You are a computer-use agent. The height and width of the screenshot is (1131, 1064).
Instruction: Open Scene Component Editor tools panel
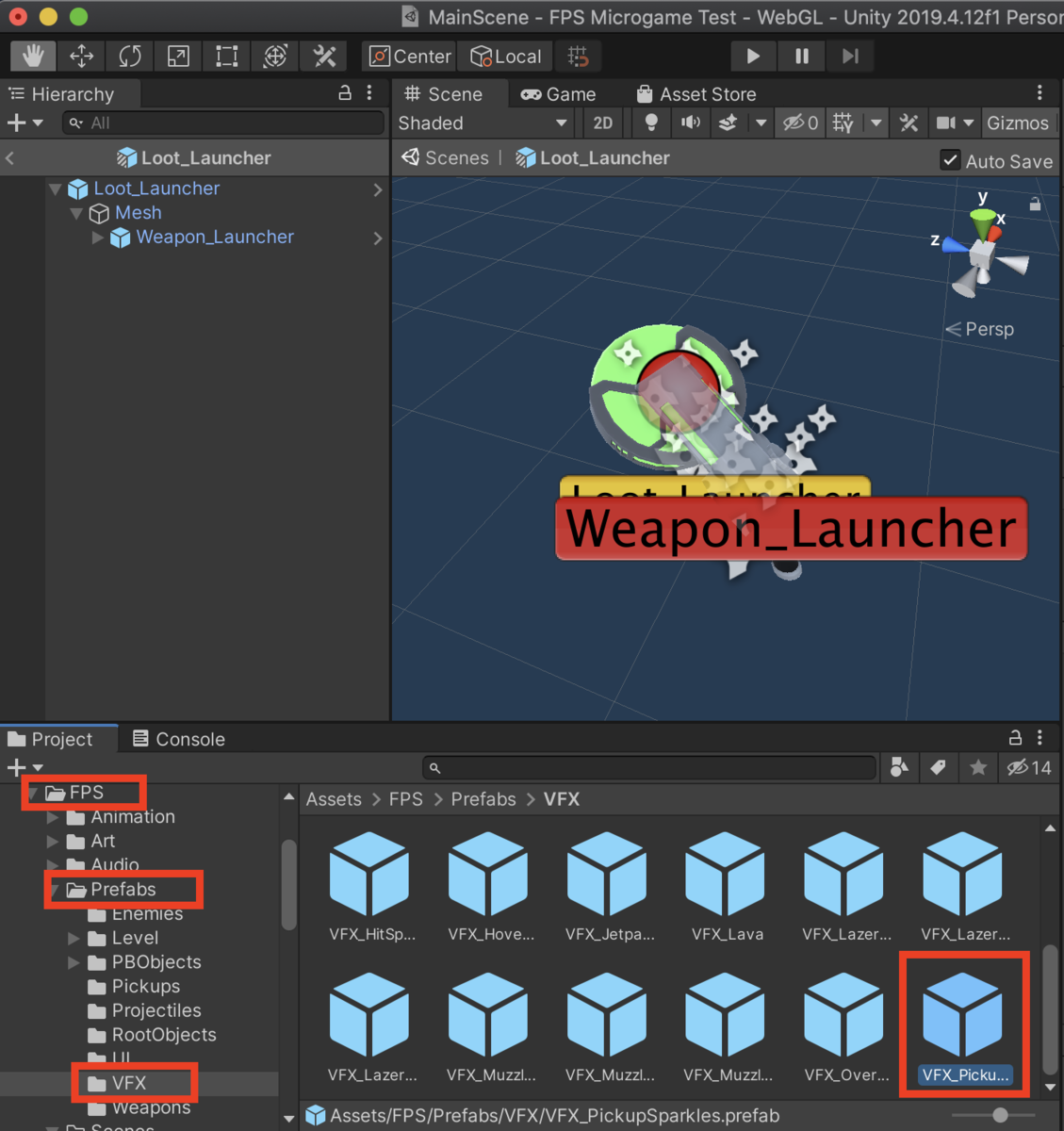click(x=908, y=123)
